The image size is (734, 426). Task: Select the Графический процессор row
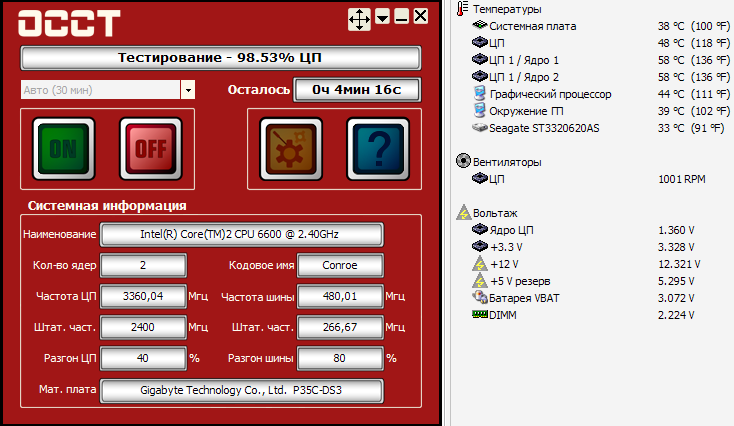[601, 94]
